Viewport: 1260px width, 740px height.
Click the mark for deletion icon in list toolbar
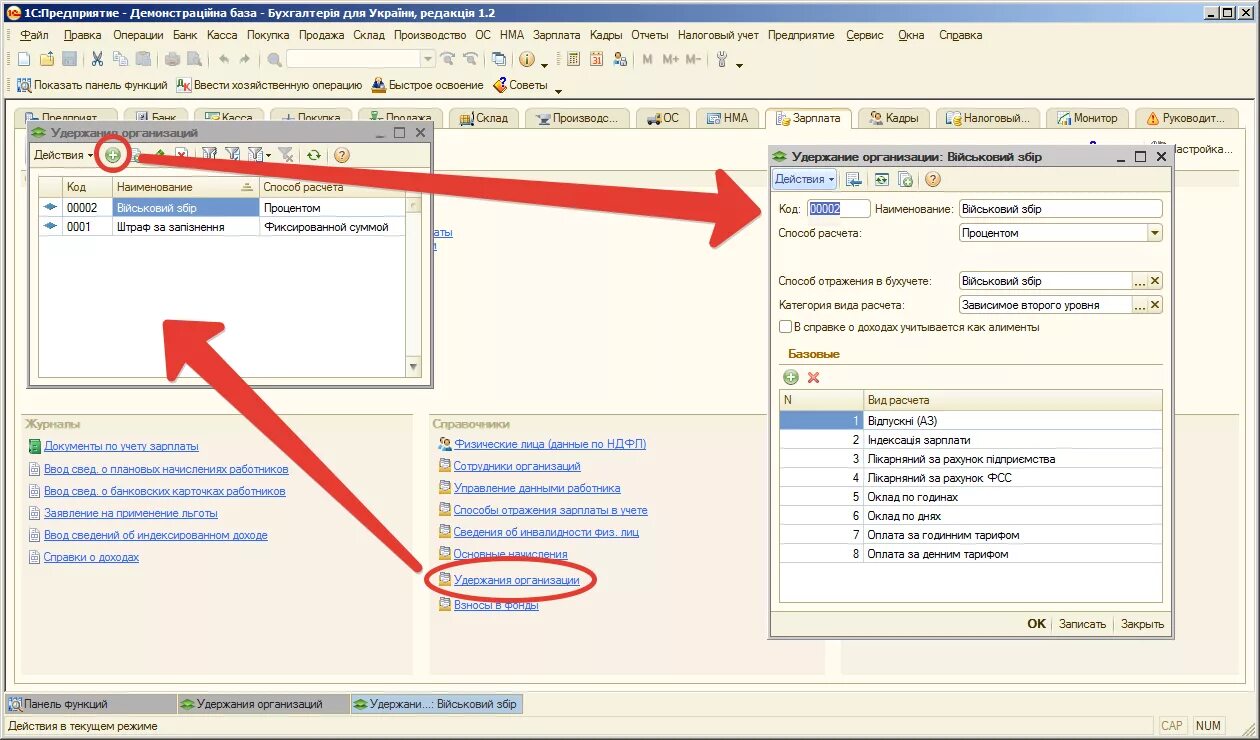click(x=182, y=155)
